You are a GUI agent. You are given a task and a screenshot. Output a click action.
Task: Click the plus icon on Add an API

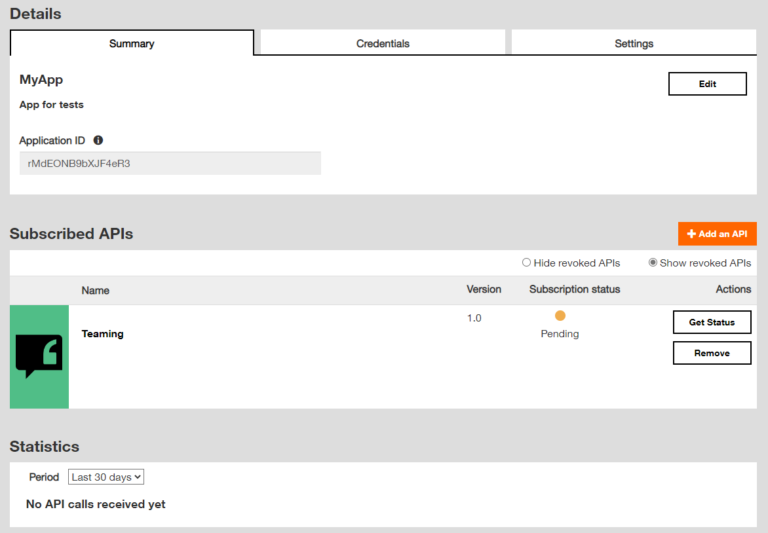point(691,234)
